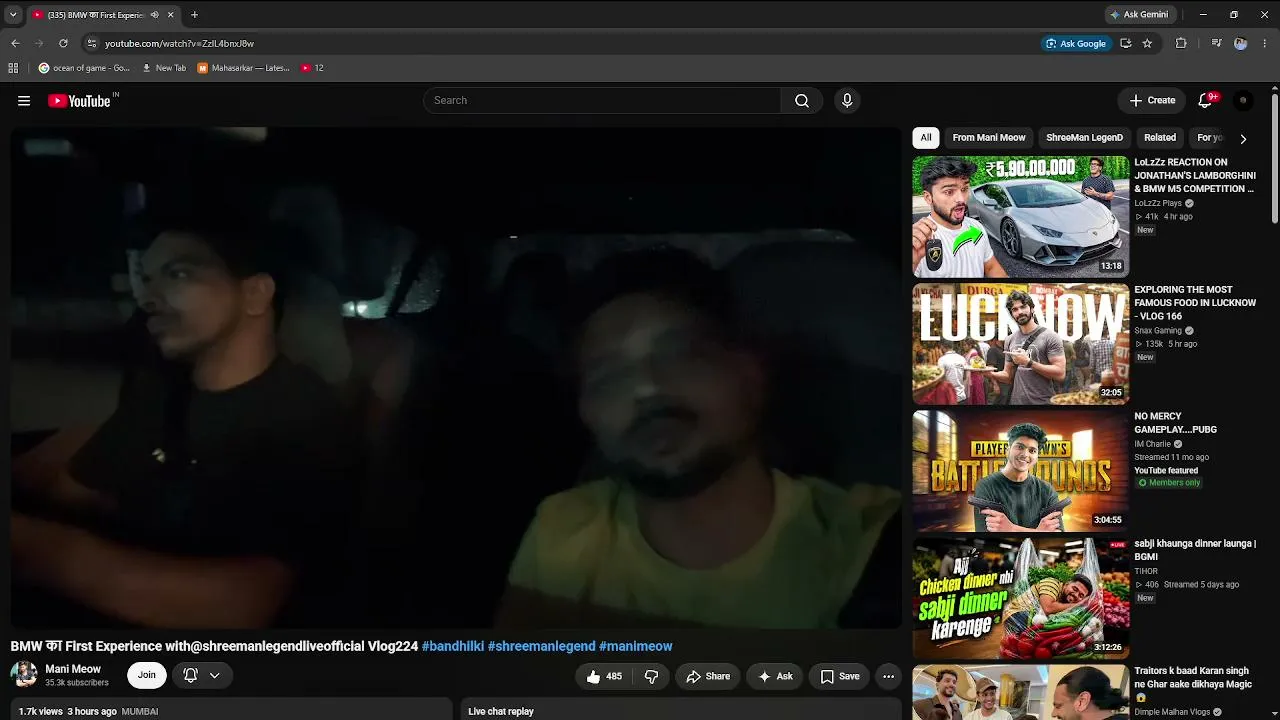Open a new browser tab with plus

tap(194, 15)
